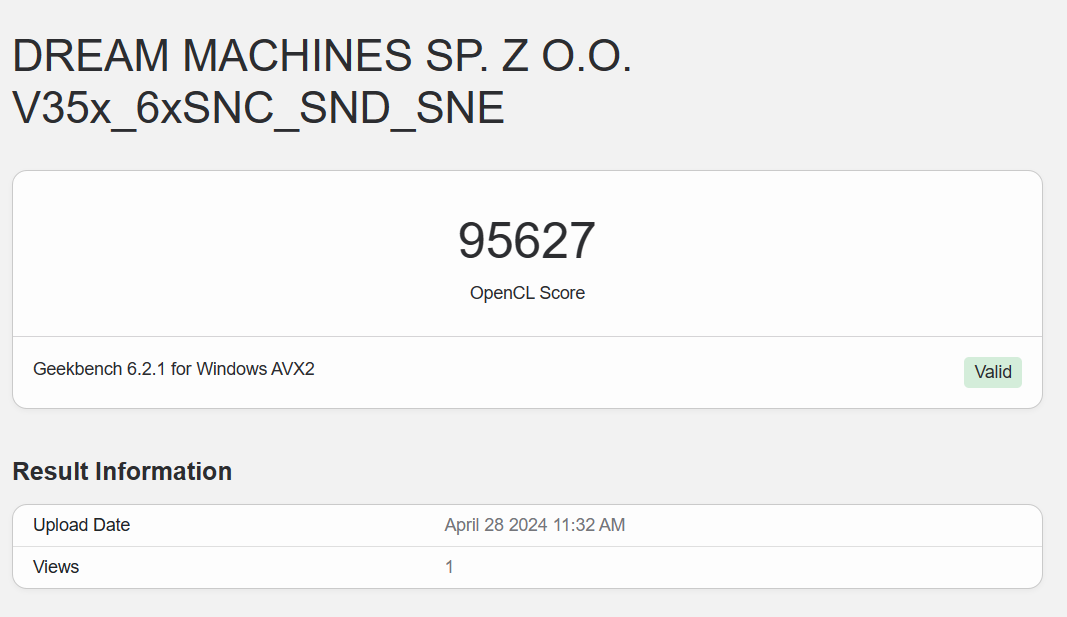Click the 11:32 AM upload time

(590, 525)
